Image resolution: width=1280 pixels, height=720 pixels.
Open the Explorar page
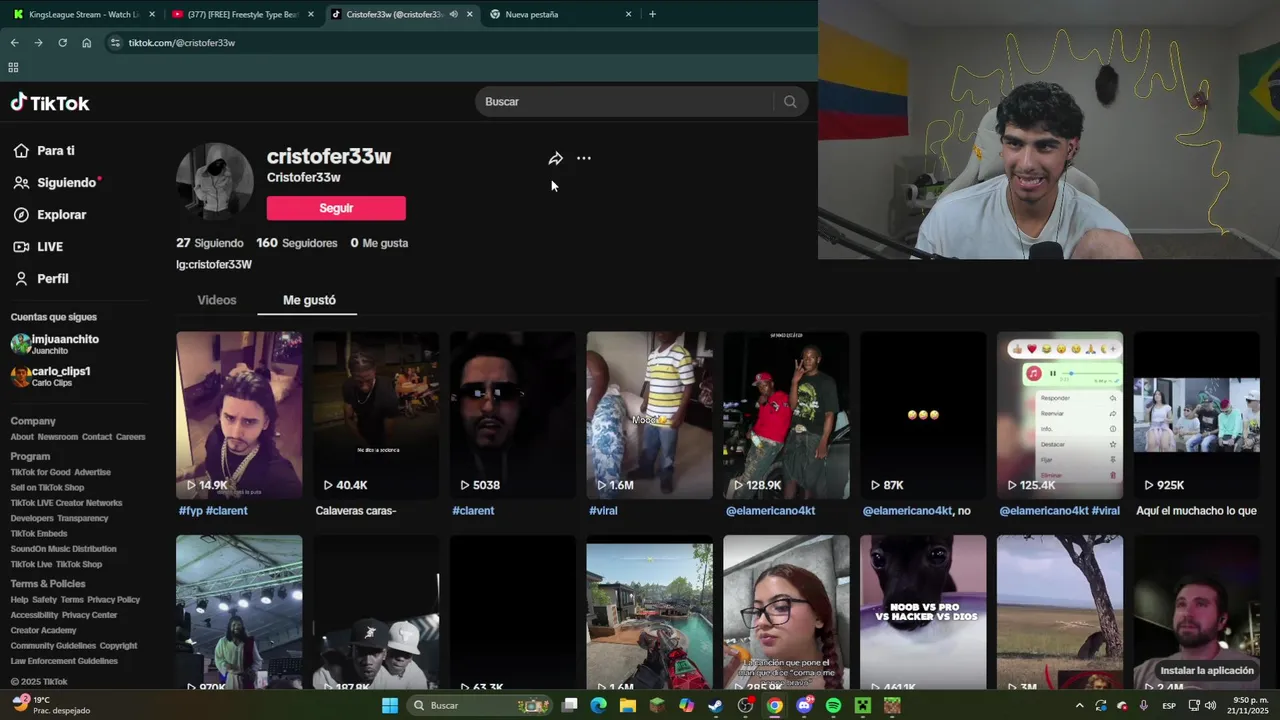click(x=50, y=215)
